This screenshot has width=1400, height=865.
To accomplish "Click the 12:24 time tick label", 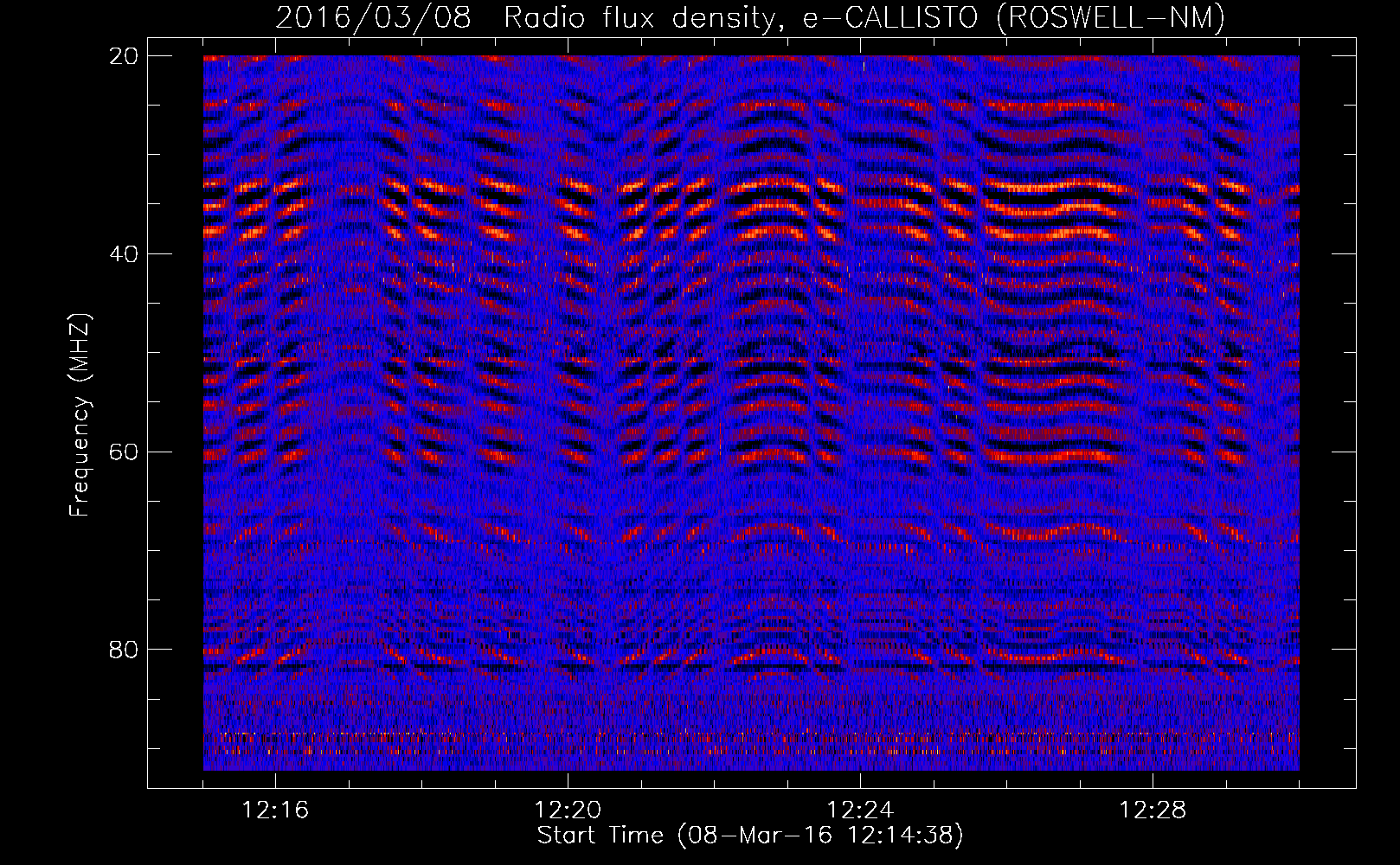I will (x=860, y=810).
